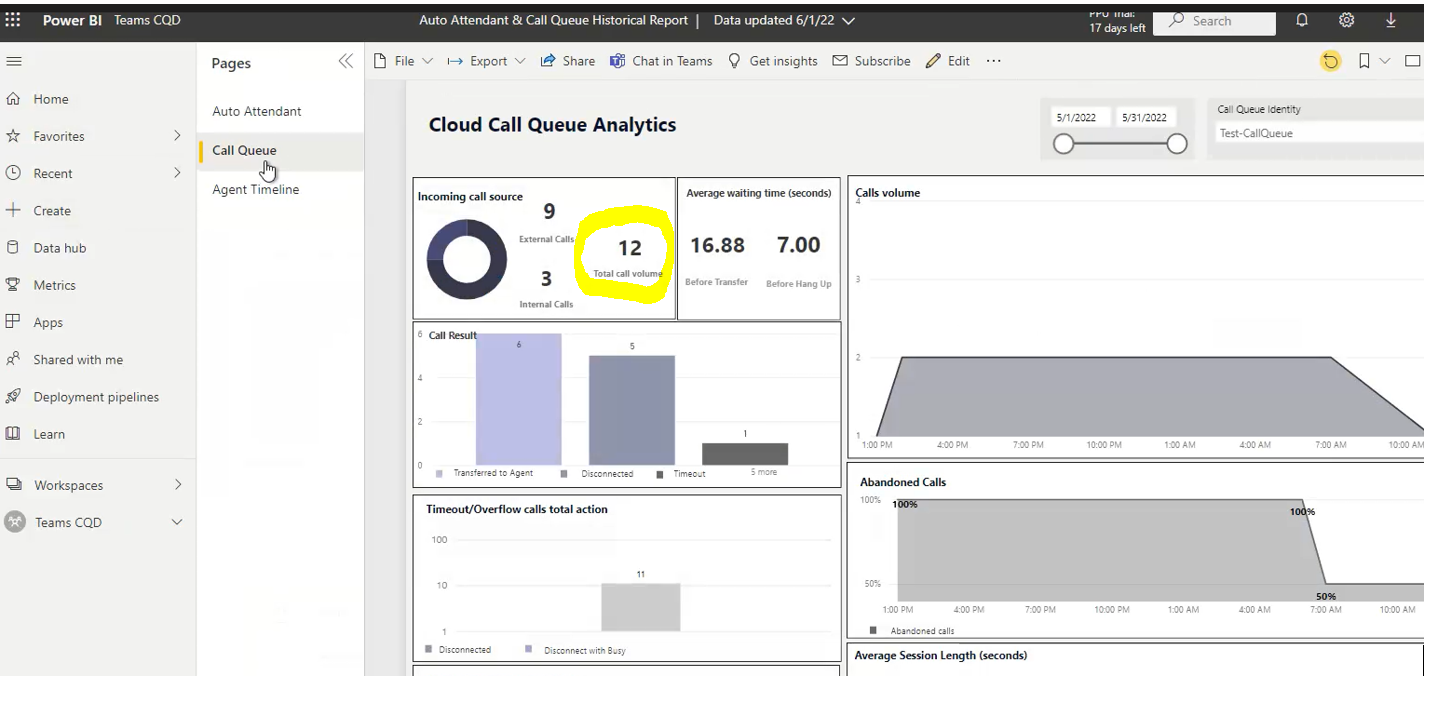1429x709 pixels.
Task: Expand the Recent flyout arrow
Action: (x=177, y=172)
